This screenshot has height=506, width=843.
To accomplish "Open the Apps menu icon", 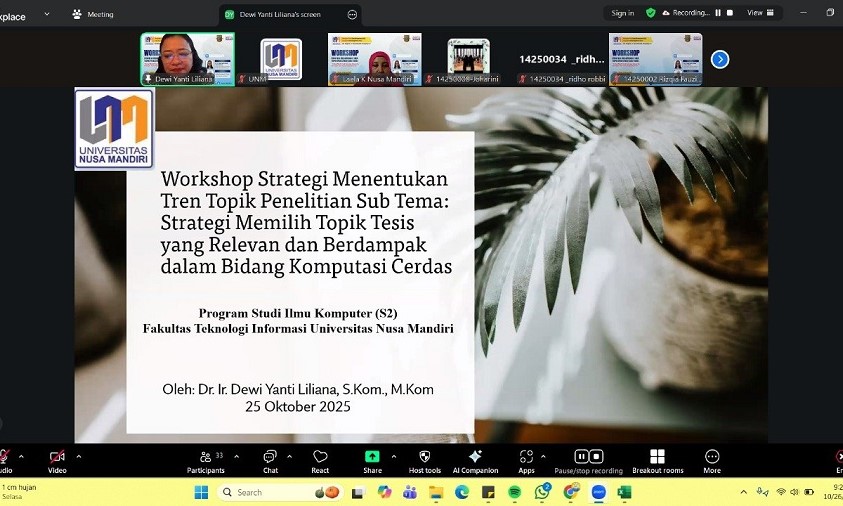I will pyautogui.click(x=526, y=460).
